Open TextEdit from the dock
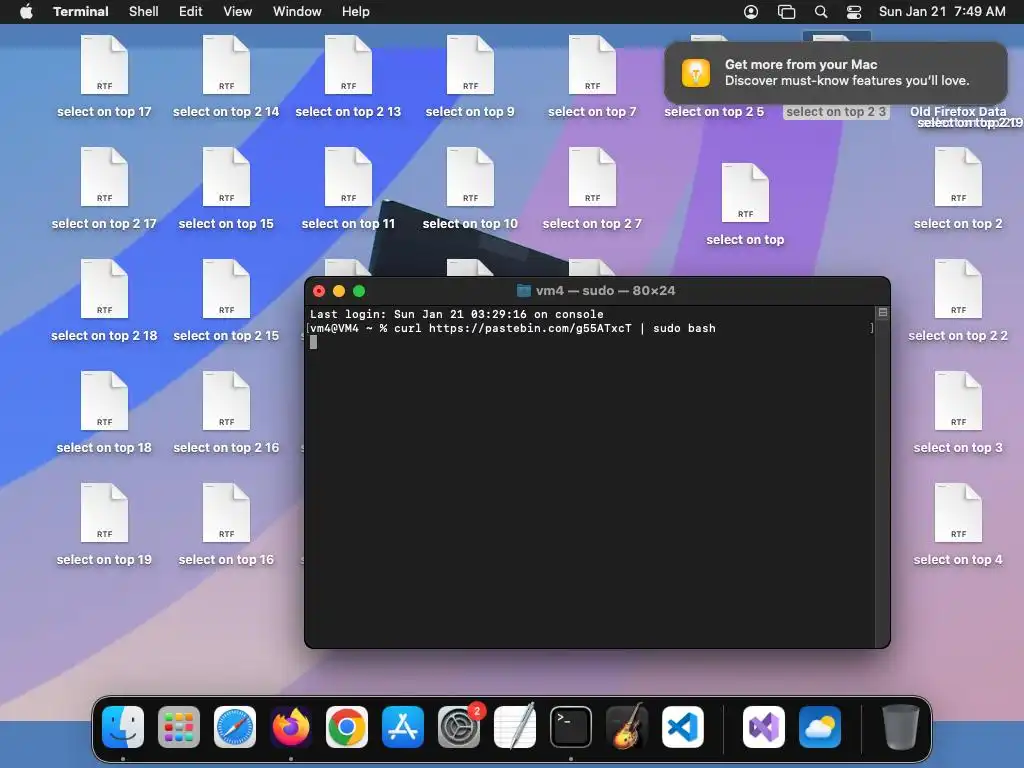Image resolution: width=1024 pixels, height=768 pixels. click(515, 727)
